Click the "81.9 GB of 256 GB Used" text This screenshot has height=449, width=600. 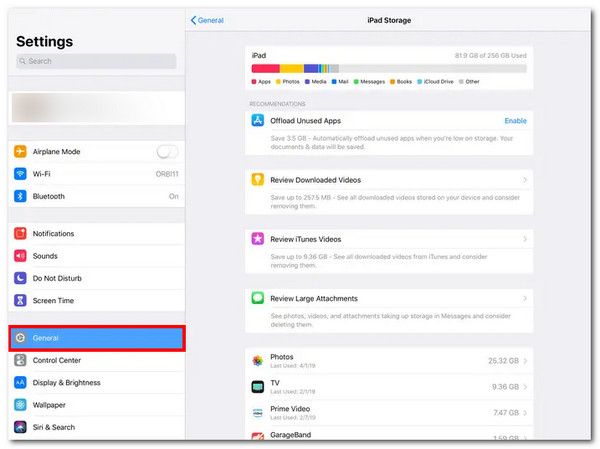(x=490, y=56)
